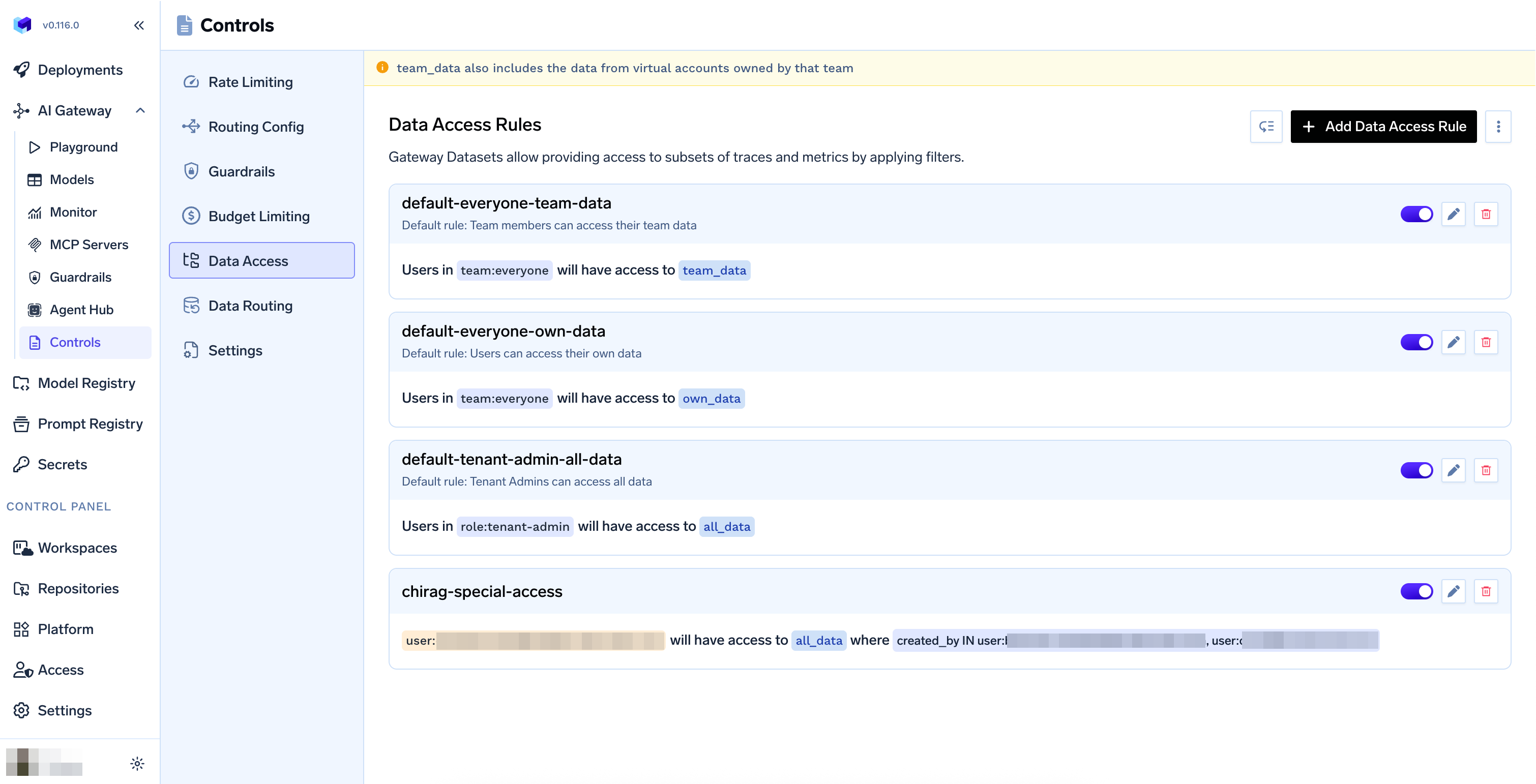This screenshot has height=784, width=1536.
Task: Click Add Data Access Rule button
Action: [x=1383, y=127]
